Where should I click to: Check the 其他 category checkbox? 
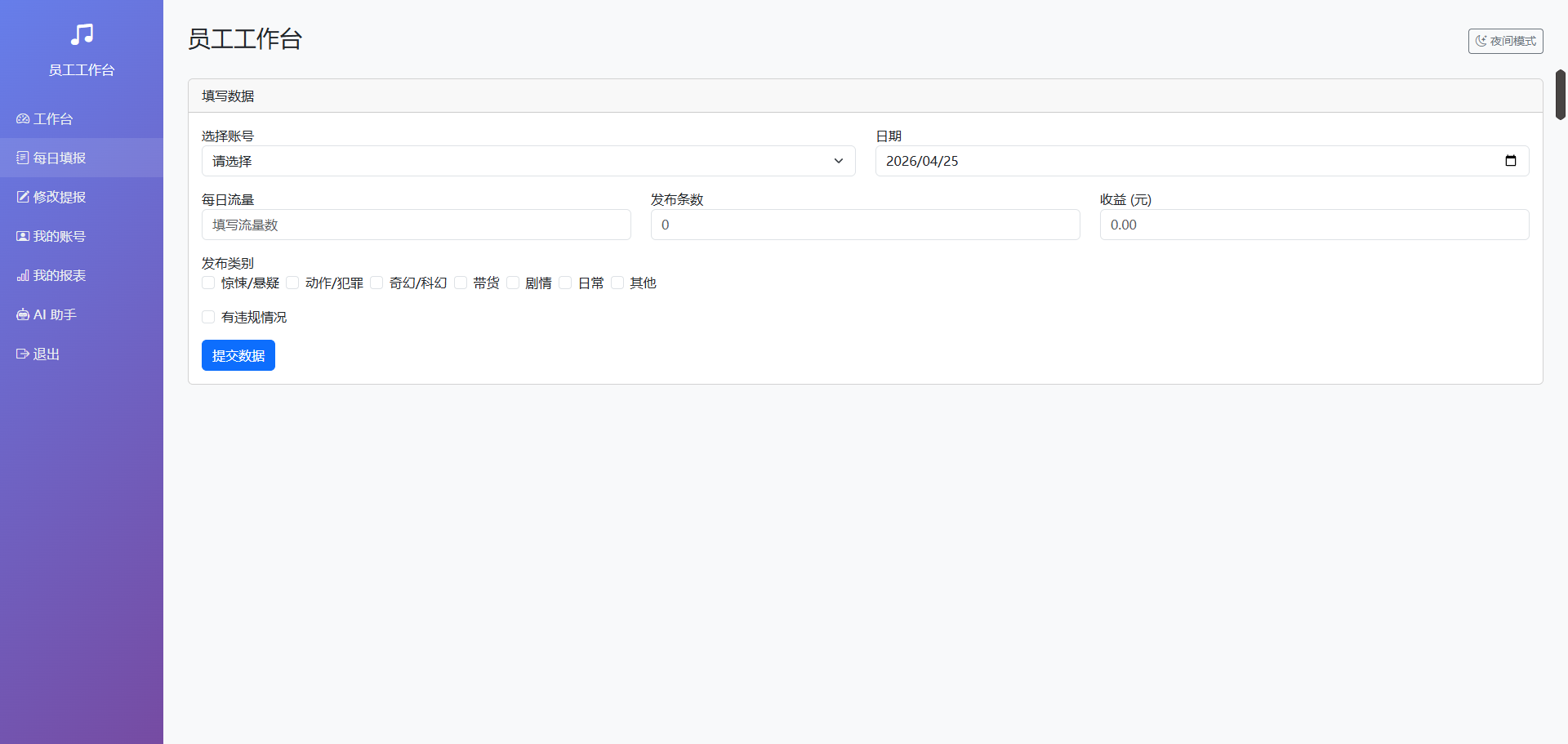click(617, 283)
